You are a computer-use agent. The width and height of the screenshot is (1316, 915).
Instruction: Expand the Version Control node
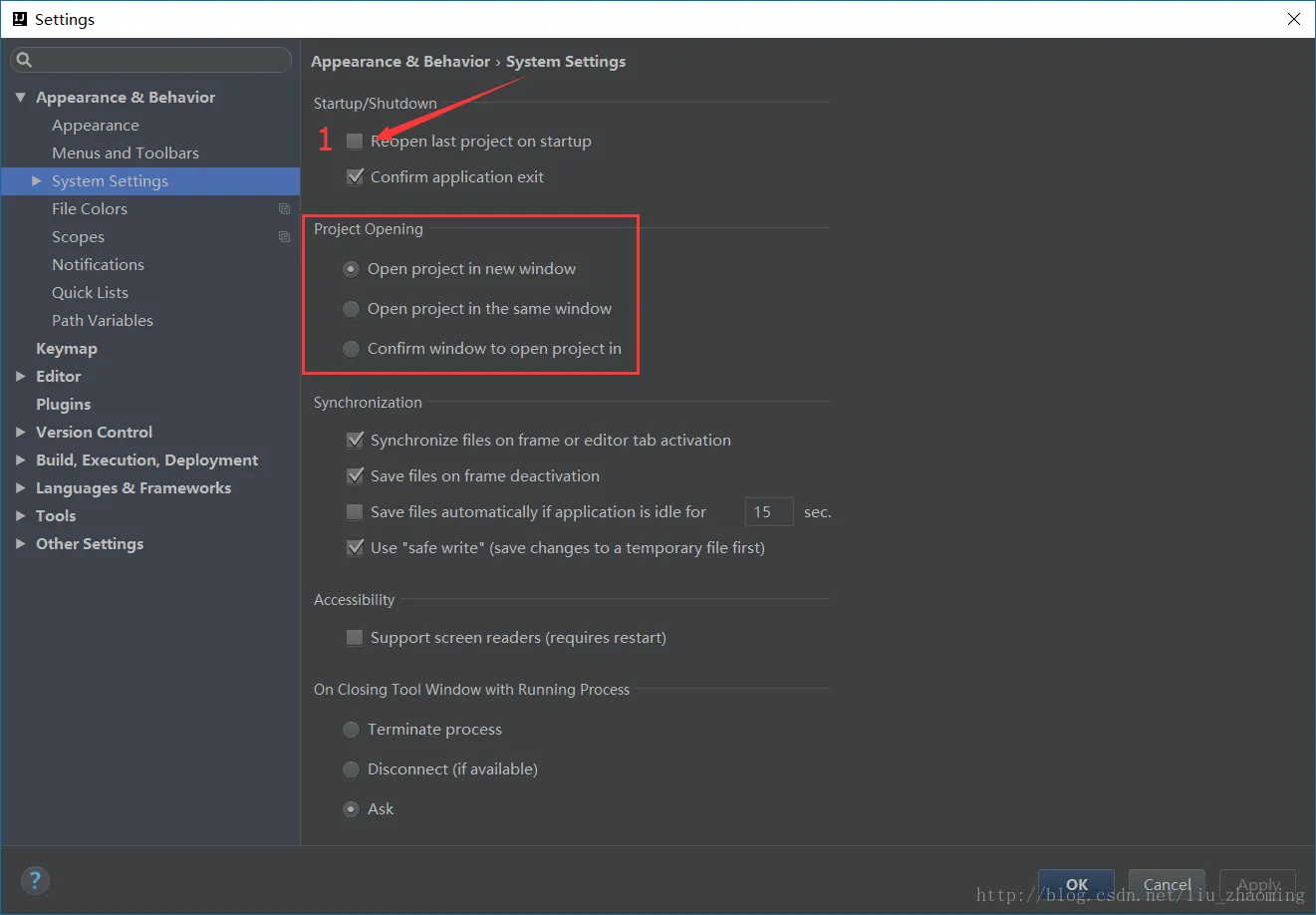point(20,433)
